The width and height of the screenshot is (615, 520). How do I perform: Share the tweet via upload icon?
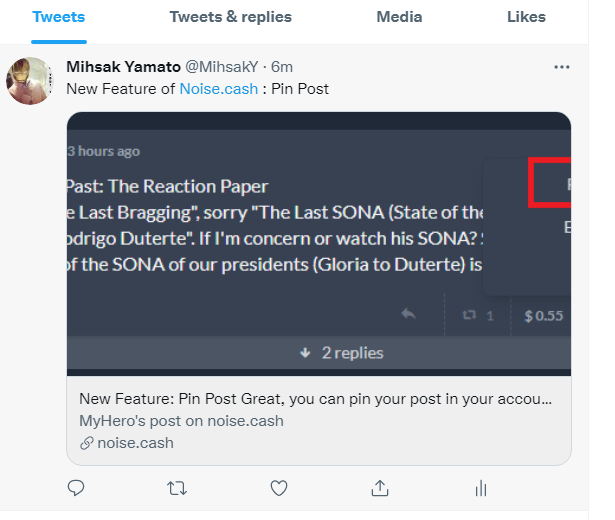tap(380, 488)
